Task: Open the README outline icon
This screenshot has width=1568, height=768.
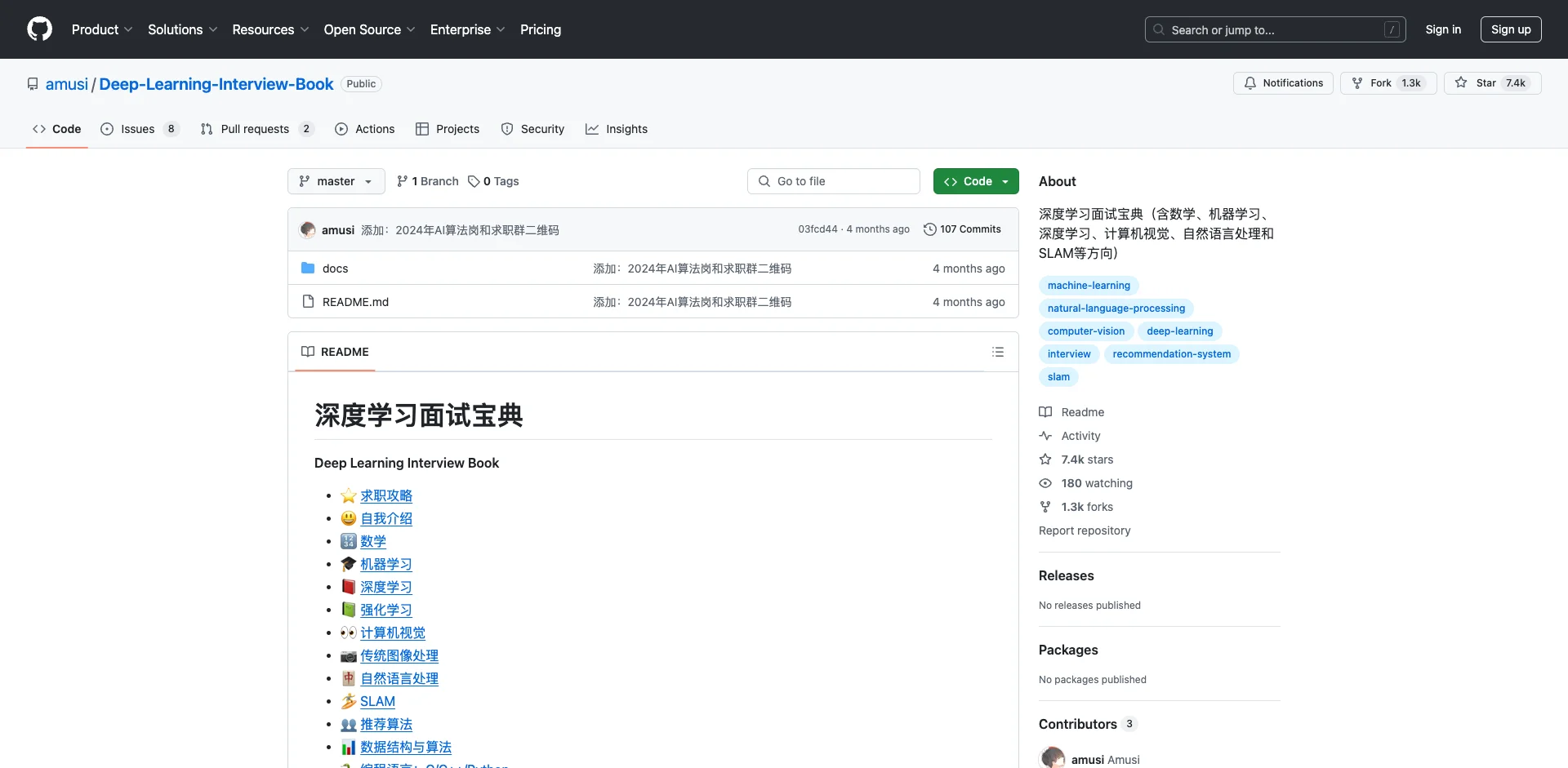Action: coord(998,352)
